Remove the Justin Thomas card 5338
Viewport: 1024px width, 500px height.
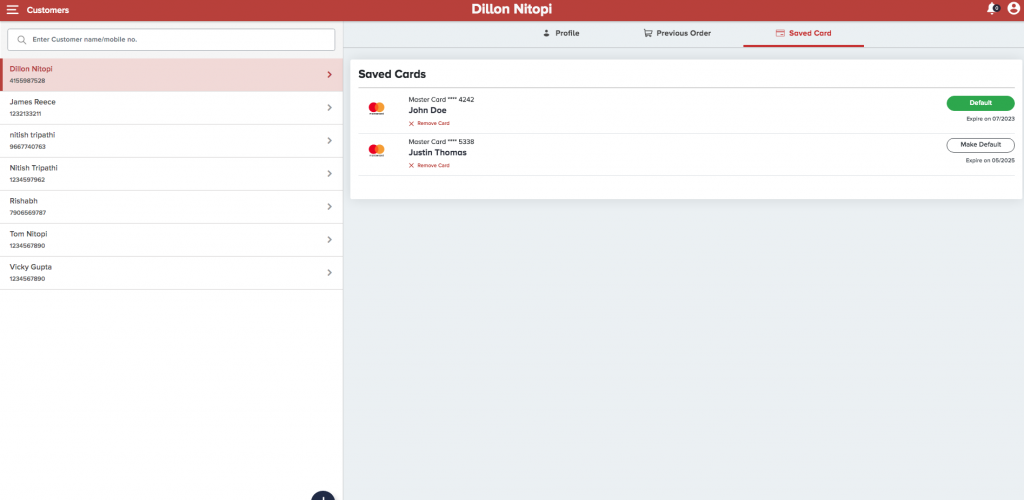[429, 165]
